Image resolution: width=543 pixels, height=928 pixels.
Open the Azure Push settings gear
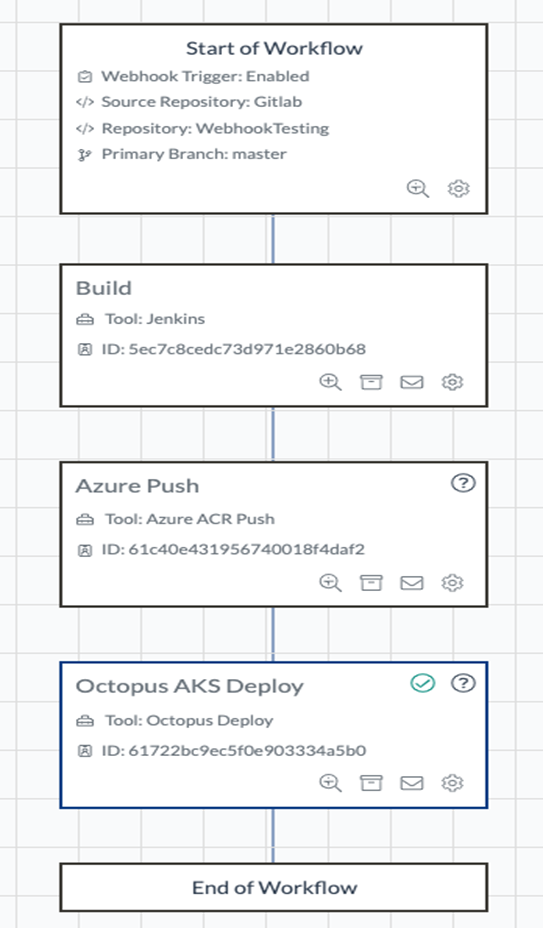click(x=452, y=583)
